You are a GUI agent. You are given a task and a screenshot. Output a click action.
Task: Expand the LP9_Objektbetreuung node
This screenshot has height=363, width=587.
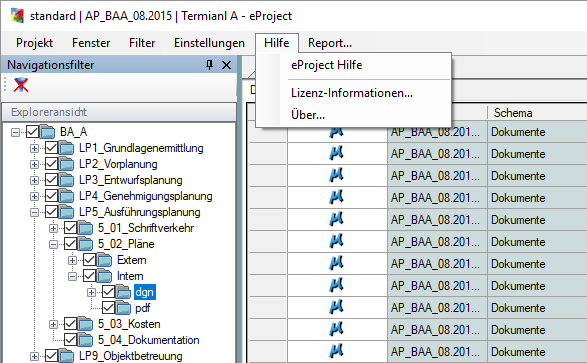[x=34, y=356]
